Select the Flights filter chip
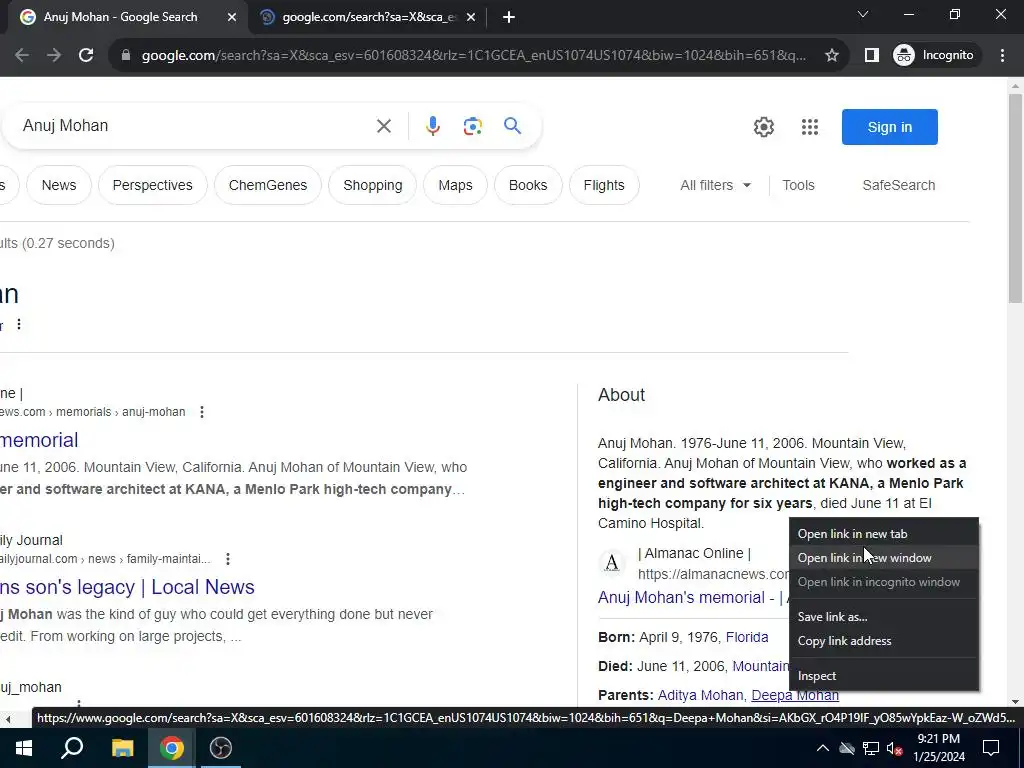This screenshot has height=768, width=1024. point(604,185)
